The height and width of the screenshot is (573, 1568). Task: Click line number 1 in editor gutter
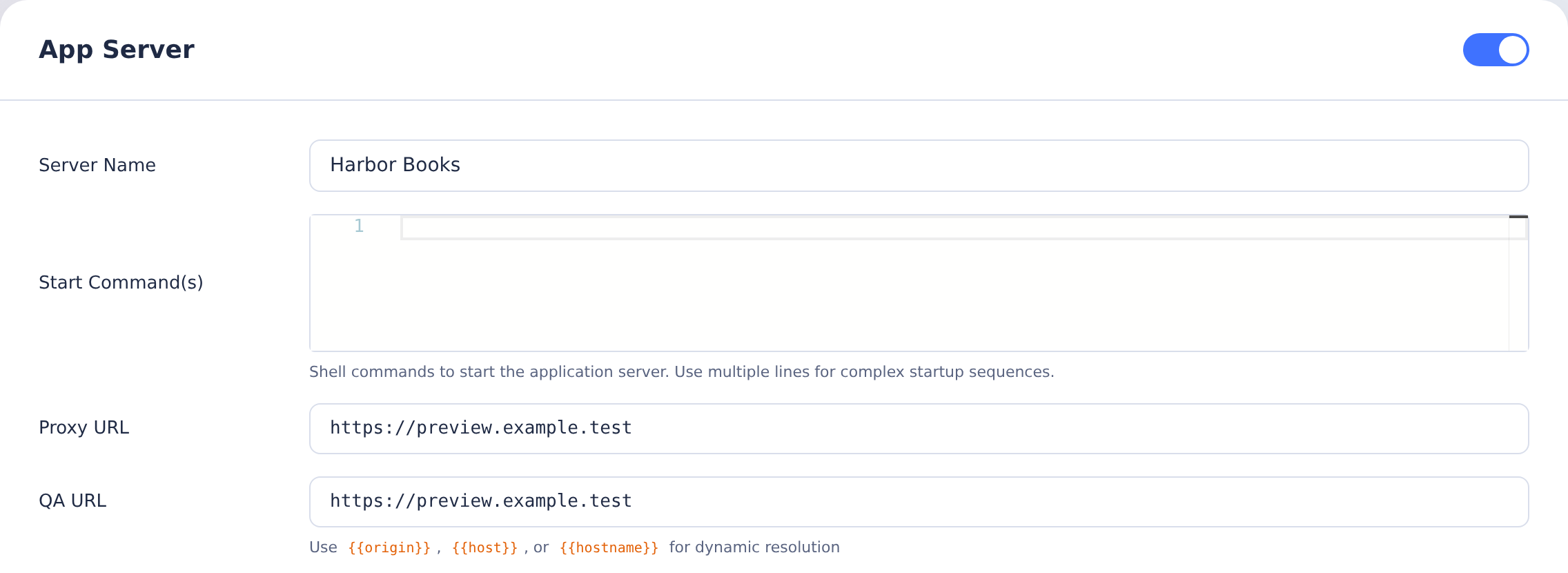(359, 226)
